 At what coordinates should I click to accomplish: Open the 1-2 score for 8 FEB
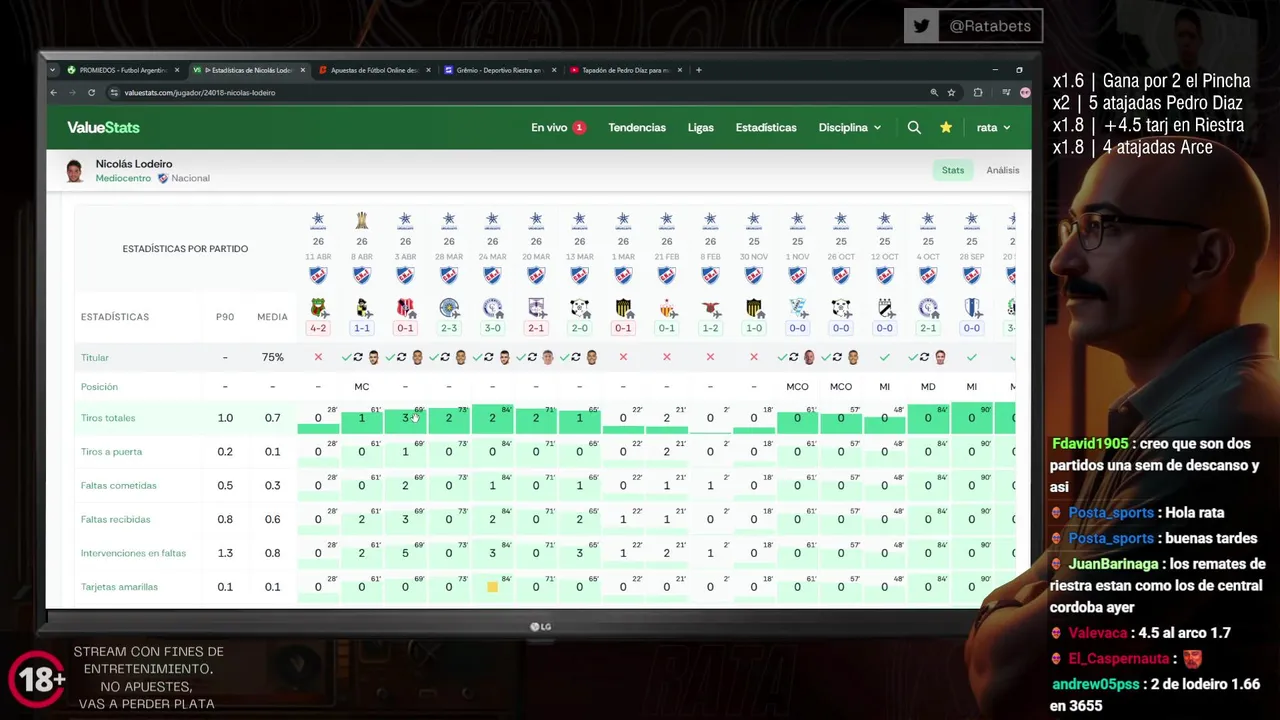point(710,328)
